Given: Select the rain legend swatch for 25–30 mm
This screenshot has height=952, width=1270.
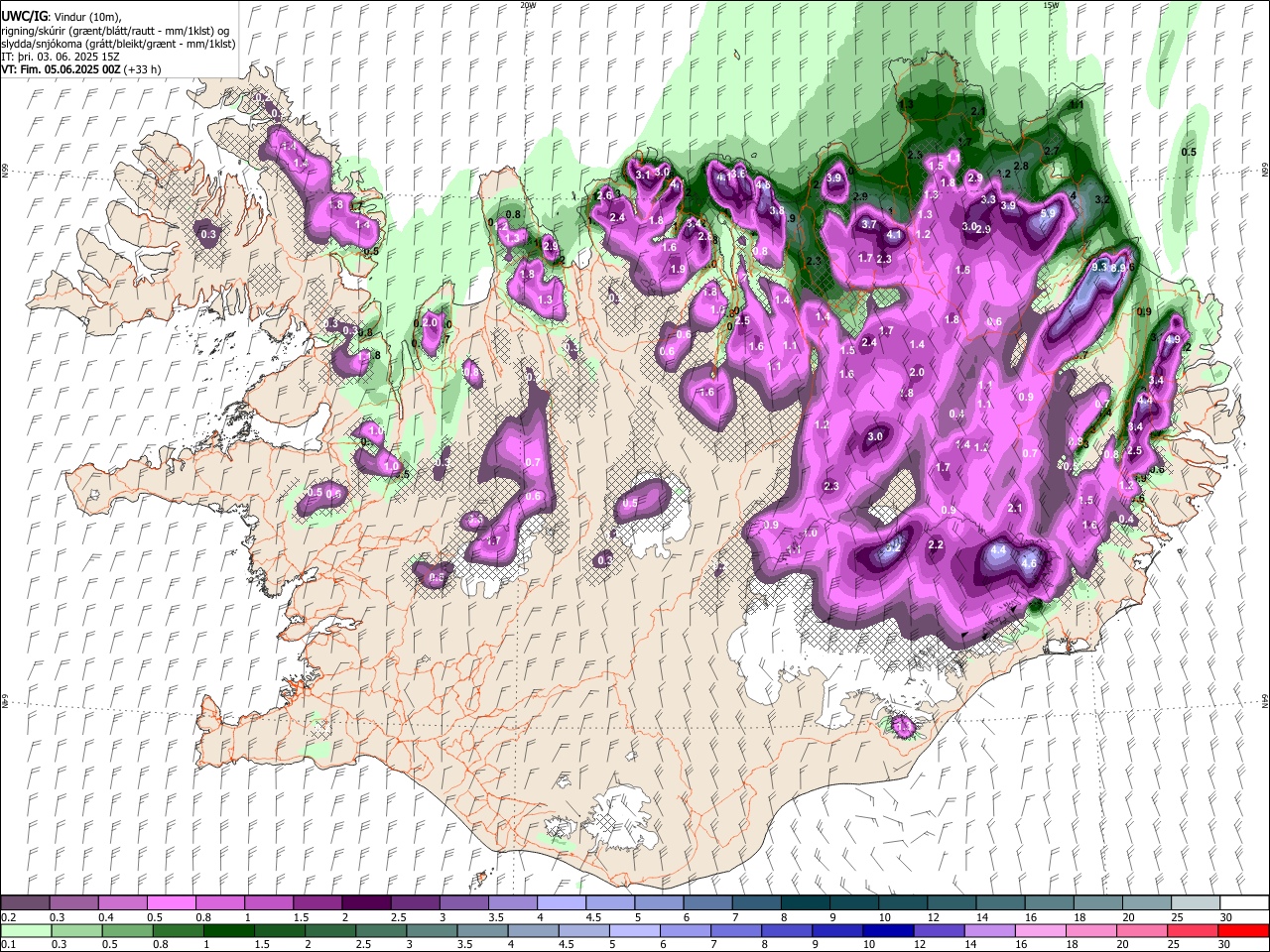Looking at the screenshot, I should pos(1191,930).
